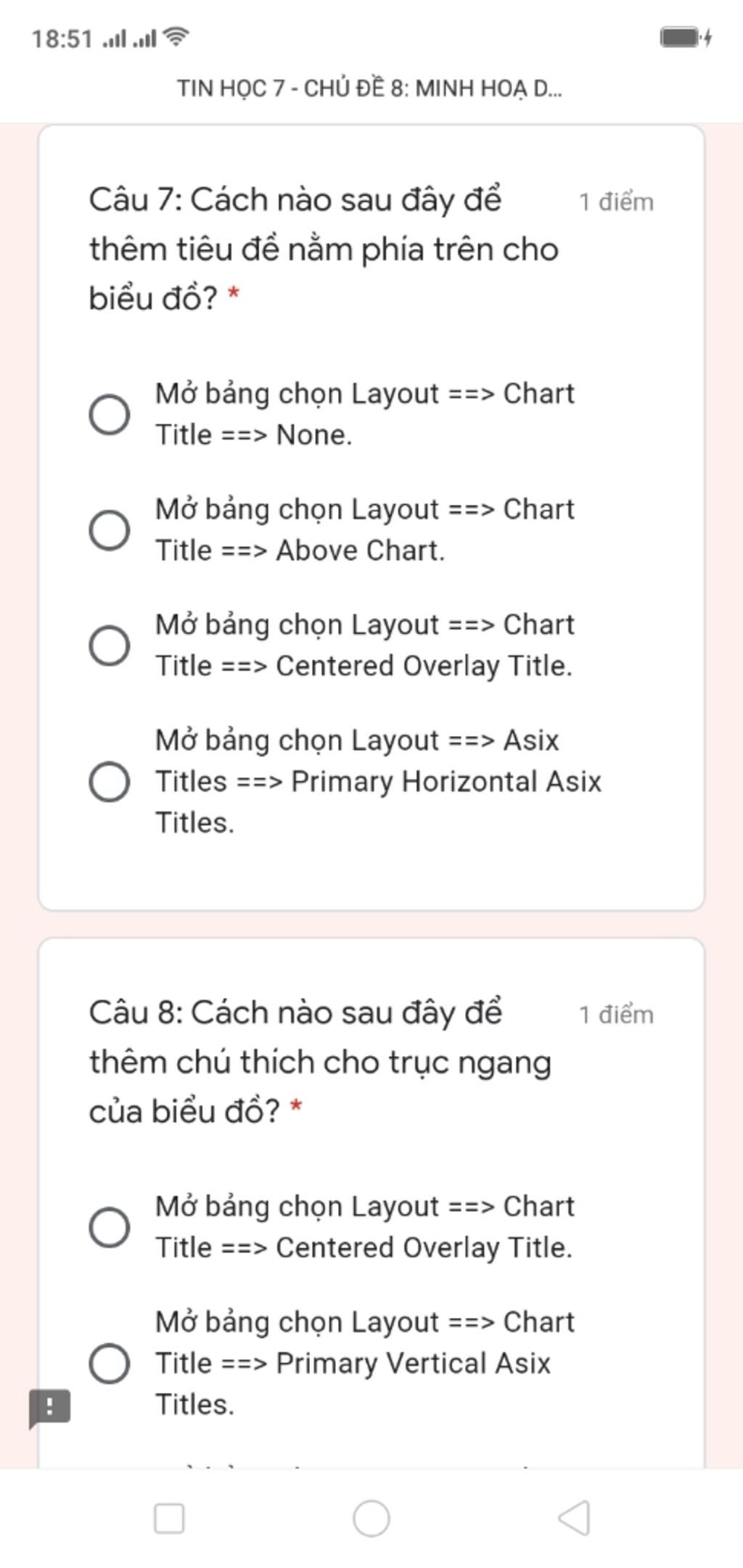Viewport: 743px width, 1568px height.
Task: Tap the 18:51 clock in status bar
Action: coord(62,38)
